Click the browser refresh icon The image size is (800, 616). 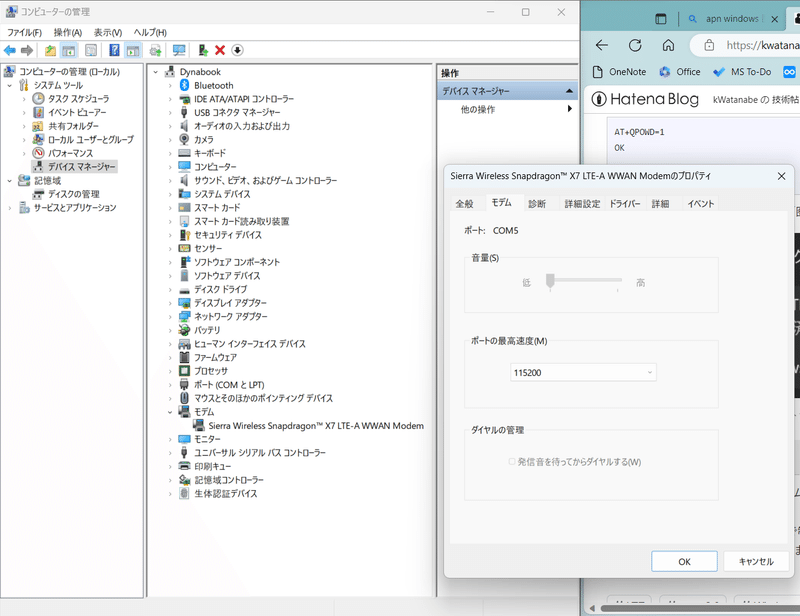click(x=635, y=45)
